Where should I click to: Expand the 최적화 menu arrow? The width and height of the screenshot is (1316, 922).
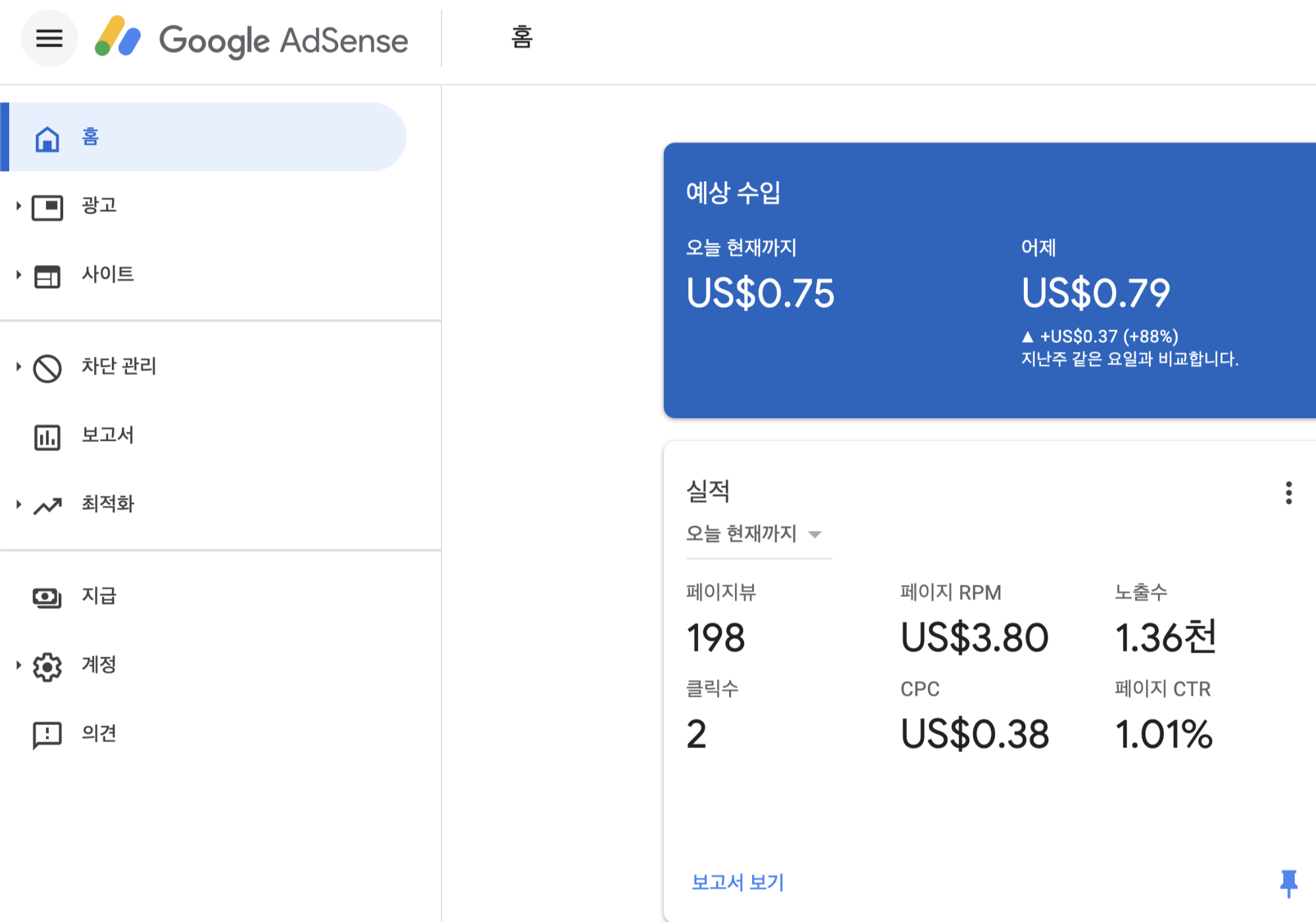click(18, 505)
